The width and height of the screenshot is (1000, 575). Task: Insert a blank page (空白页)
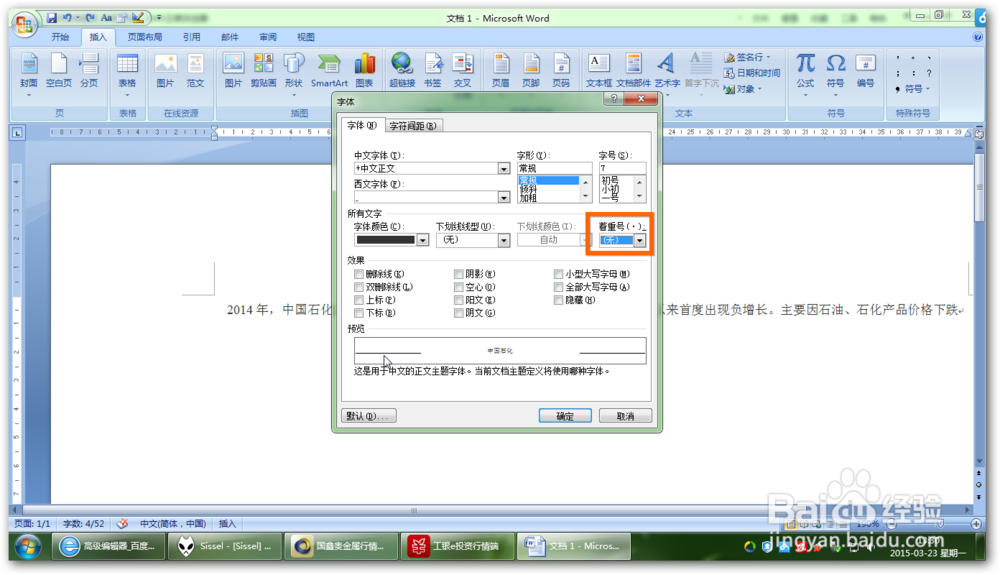coord(59,70)
